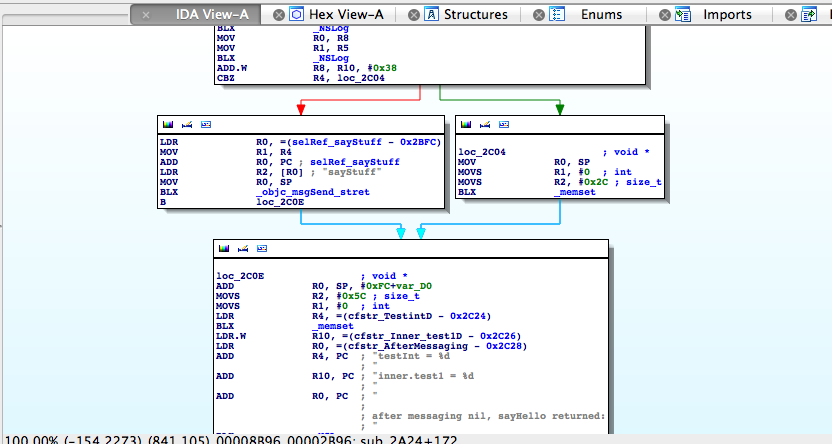Click the ADD R10, PC instruction
The width and height of the screenshot is (832, 444).
285,376
